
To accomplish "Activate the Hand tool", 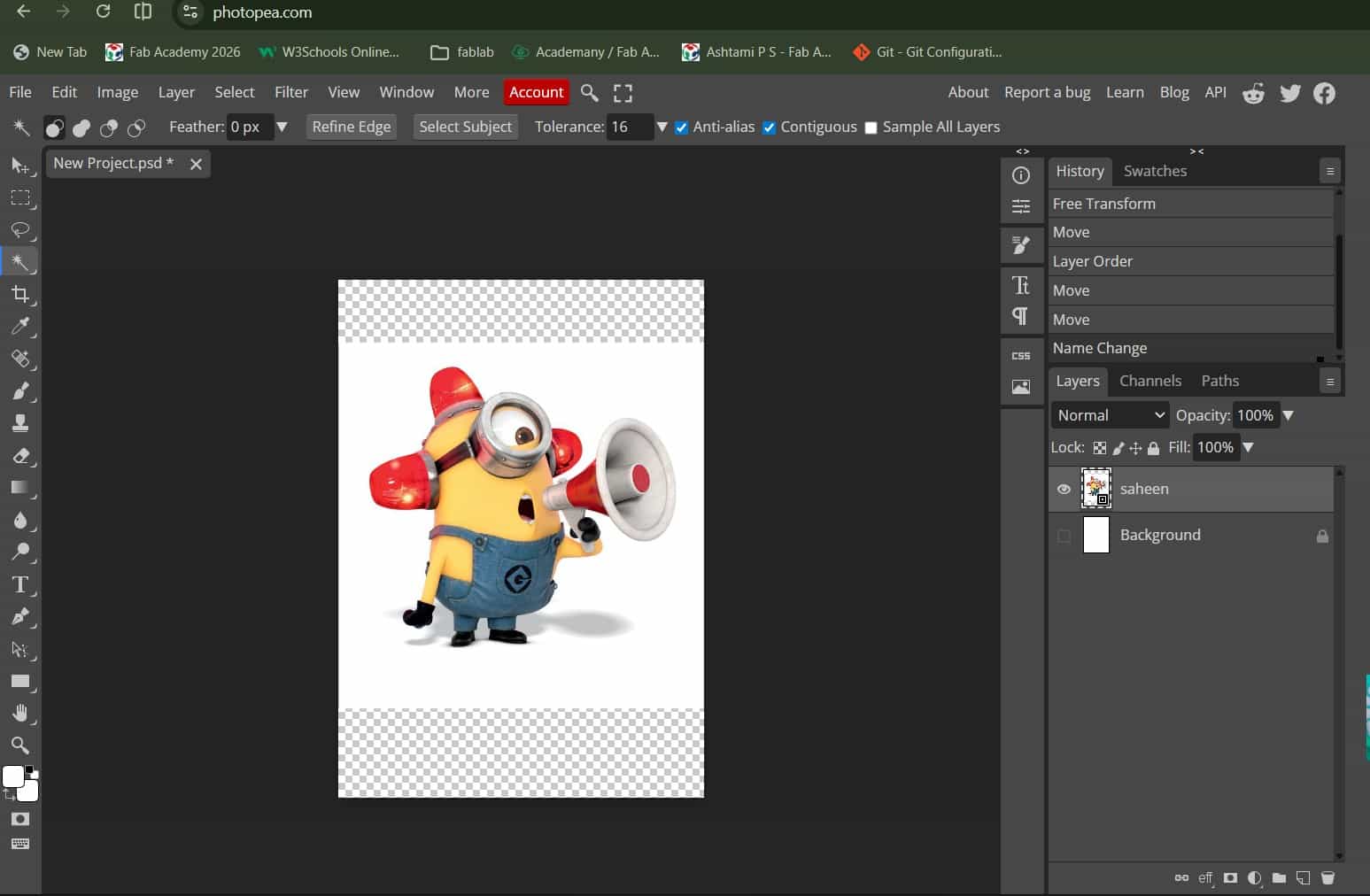I will click(x=19, y=714).
